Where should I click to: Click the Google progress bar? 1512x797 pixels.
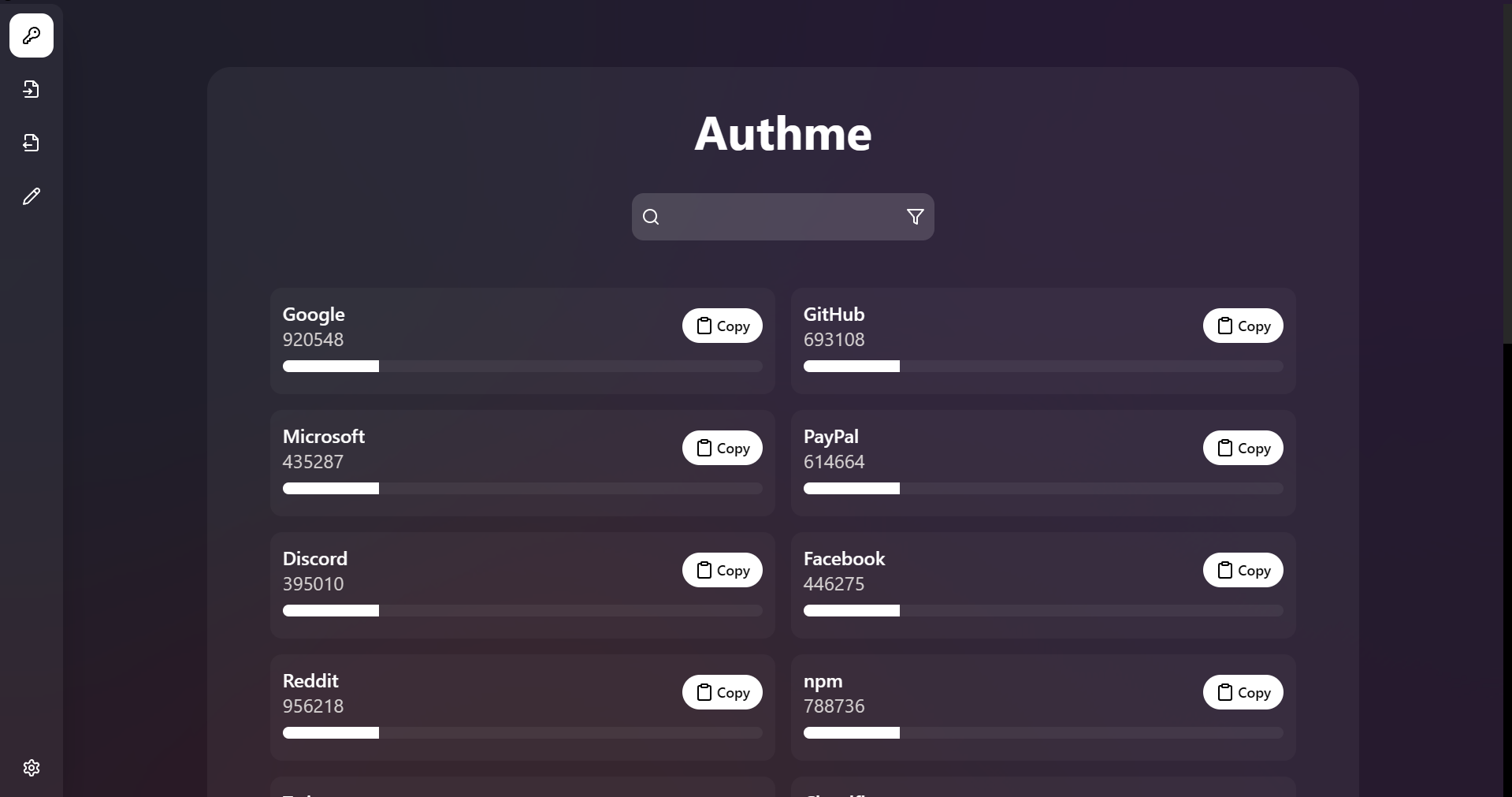point(522,367)
